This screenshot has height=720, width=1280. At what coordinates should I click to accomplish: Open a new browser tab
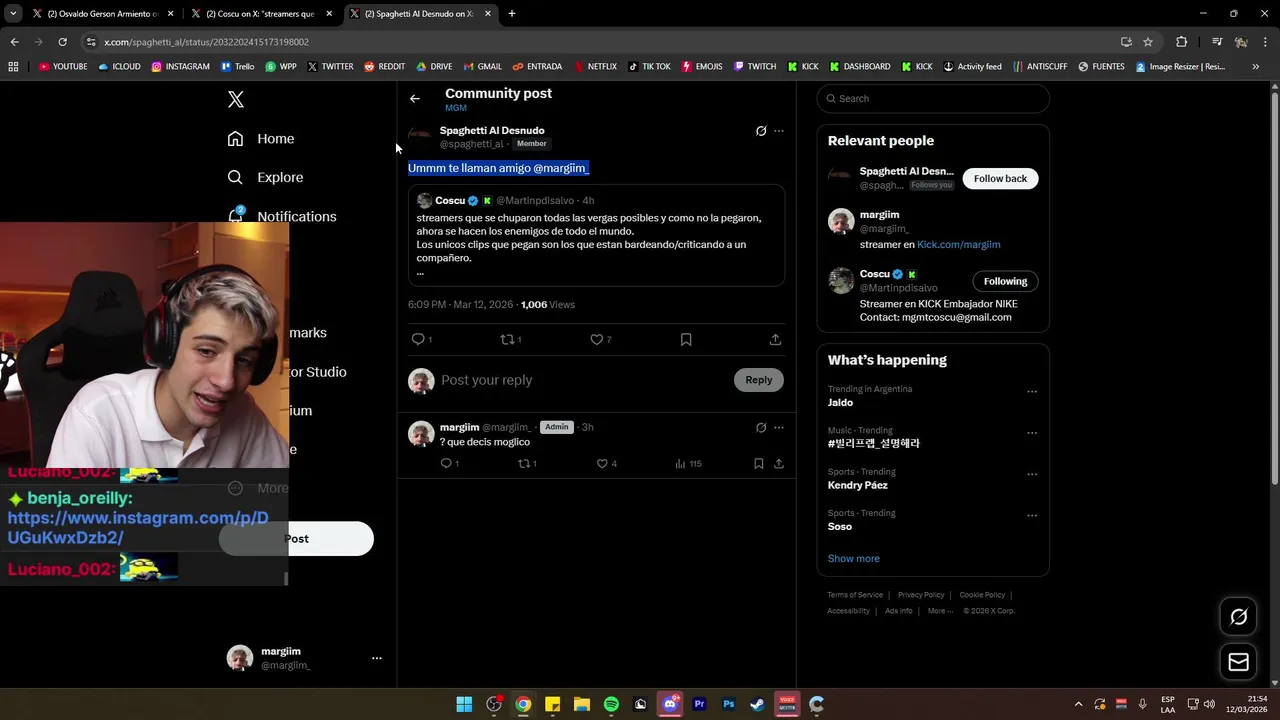pyautogui.click(x=512, y=14)
